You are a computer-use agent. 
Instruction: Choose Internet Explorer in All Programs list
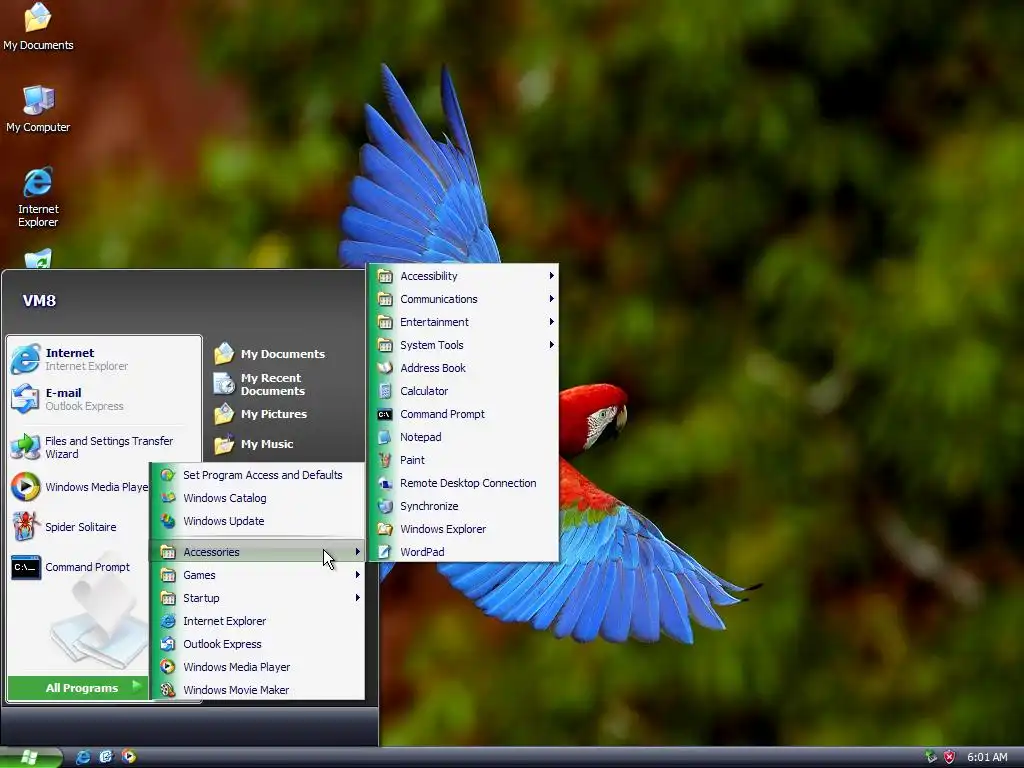tap(257, 621)
